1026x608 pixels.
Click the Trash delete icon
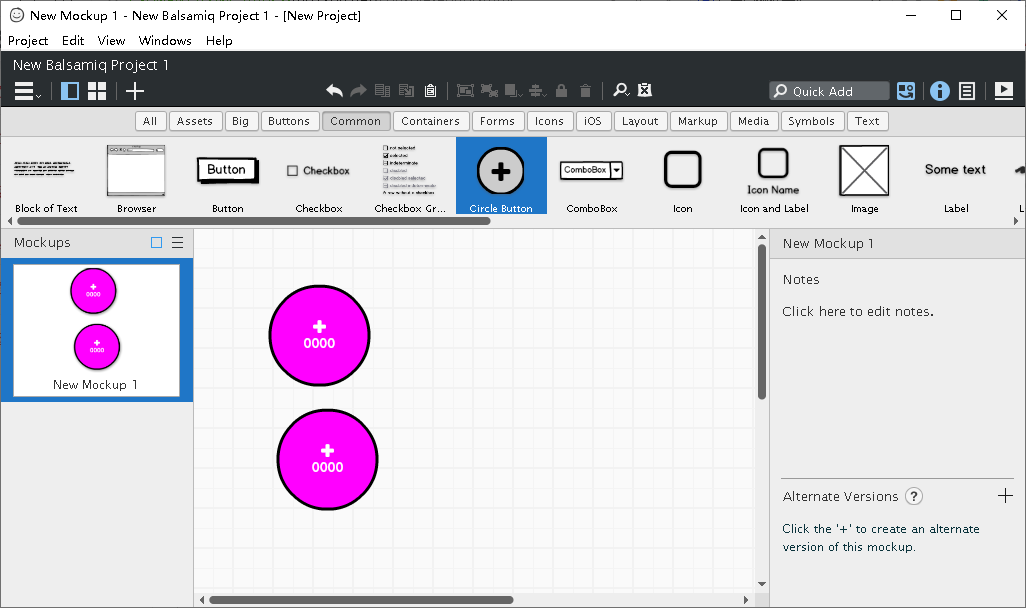point(585,90)
